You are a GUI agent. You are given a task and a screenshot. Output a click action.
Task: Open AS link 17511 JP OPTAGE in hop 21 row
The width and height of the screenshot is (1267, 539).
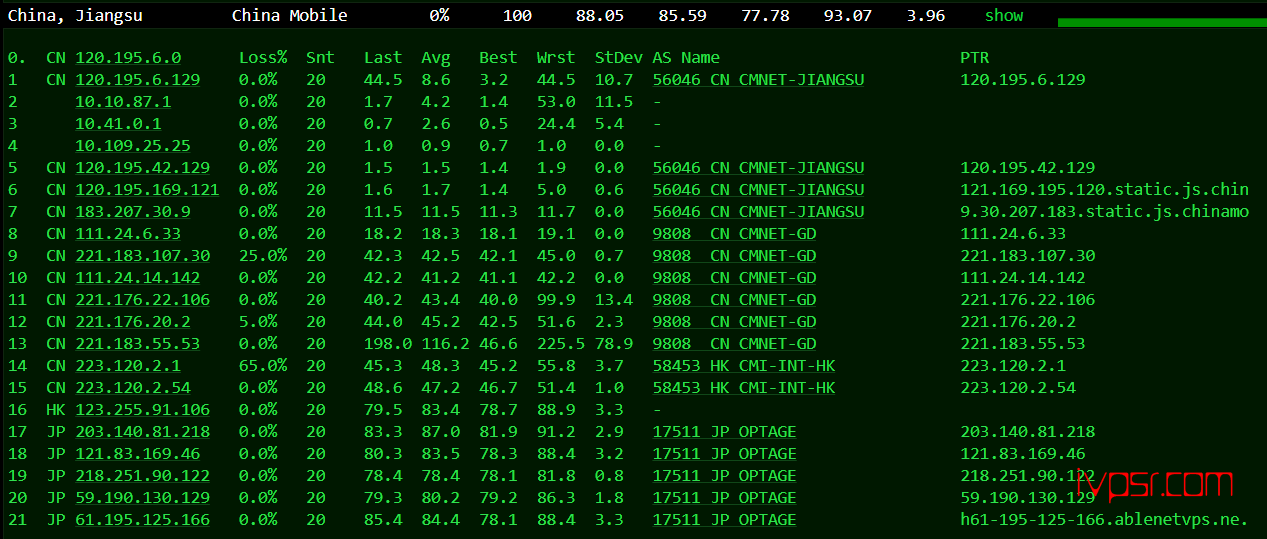(724, 520)
